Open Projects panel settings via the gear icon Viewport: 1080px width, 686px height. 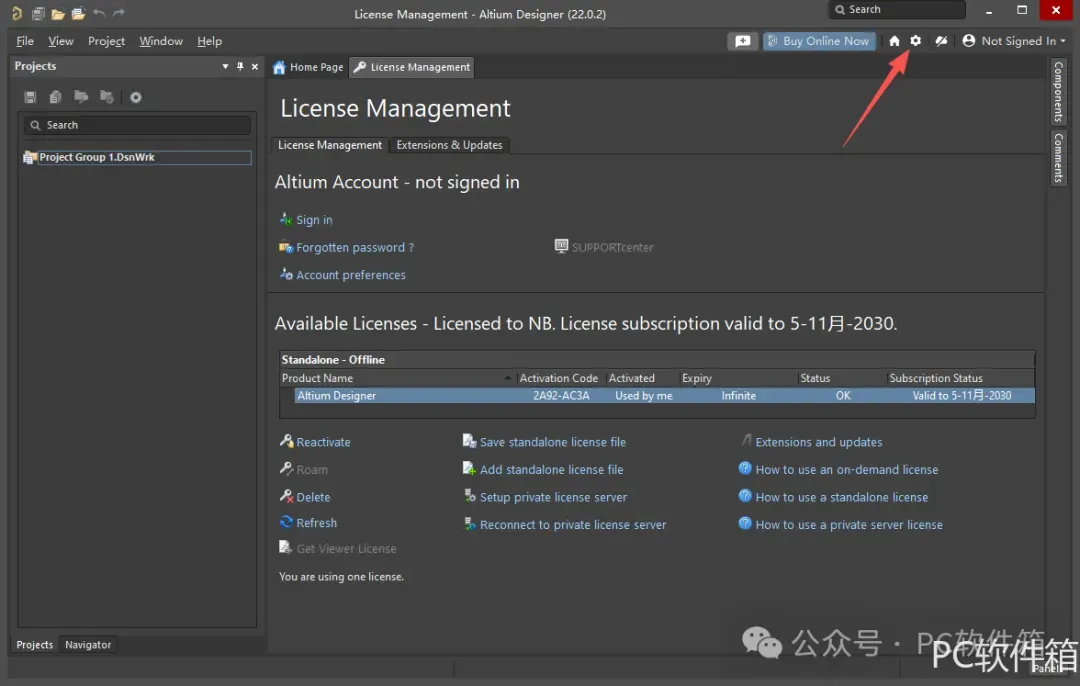(x=136, y=97)
